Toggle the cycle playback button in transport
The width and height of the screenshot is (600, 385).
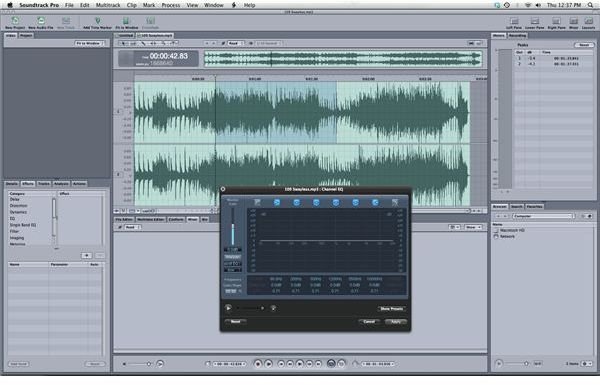pos(331,364)
